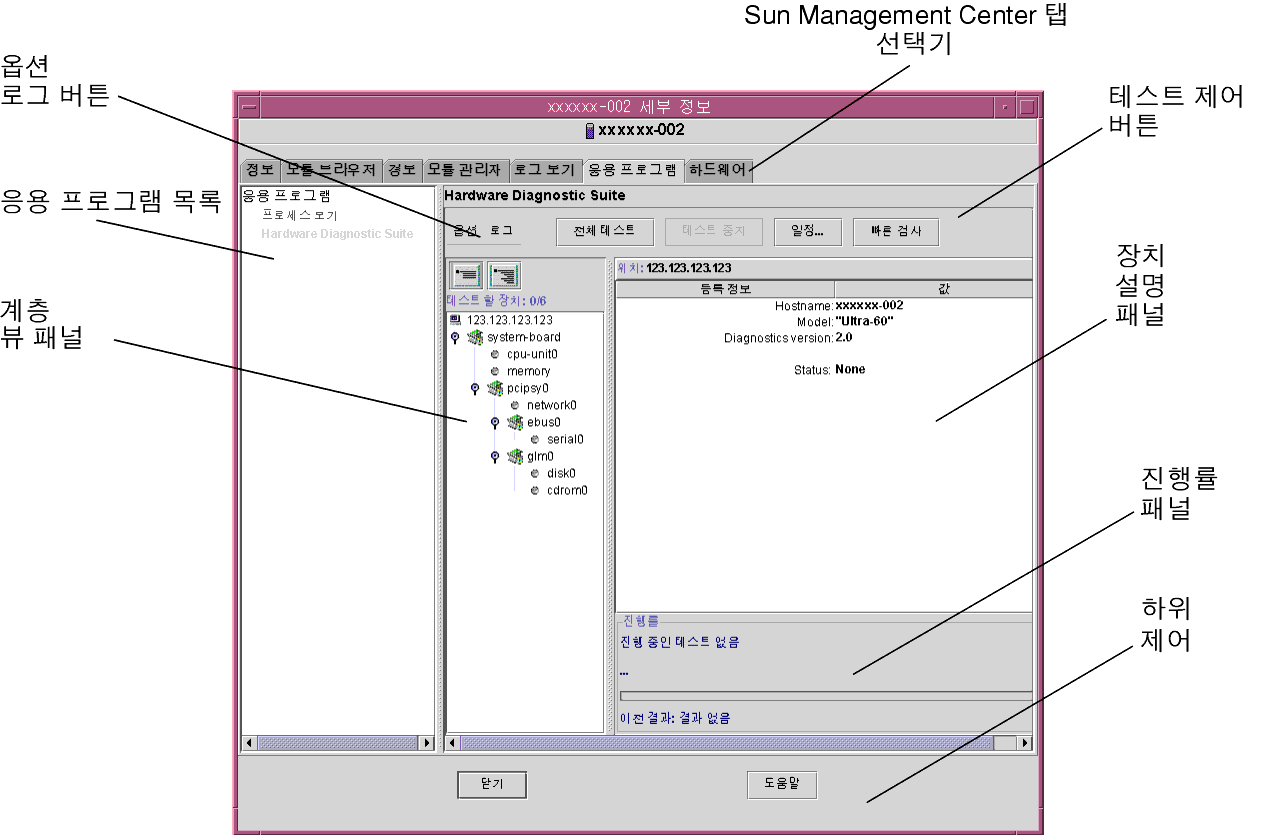Toggle the memory device selection bullet

(x=495, y=371)
